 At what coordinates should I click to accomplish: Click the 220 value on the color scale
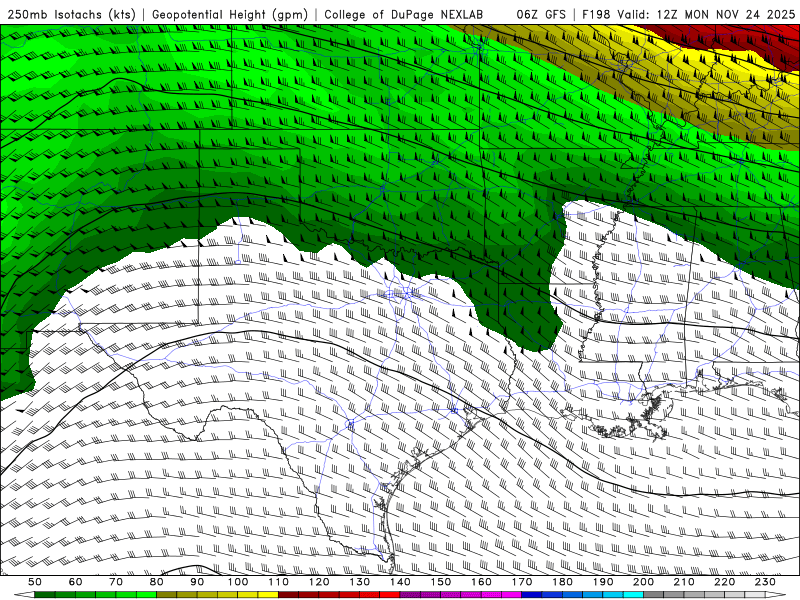(x=724, y=582)
